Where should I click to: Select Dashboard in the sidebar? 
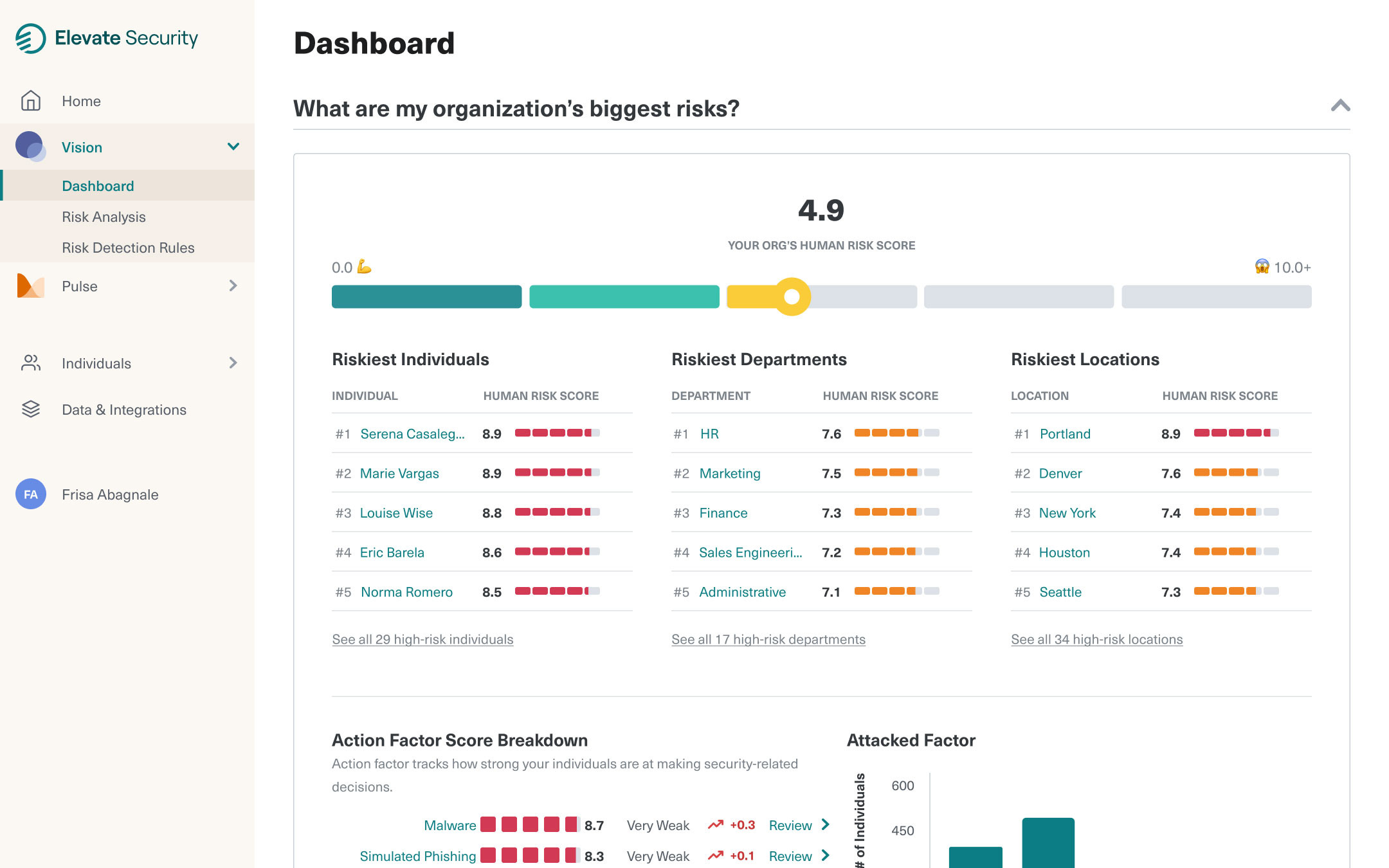[98, 186]
